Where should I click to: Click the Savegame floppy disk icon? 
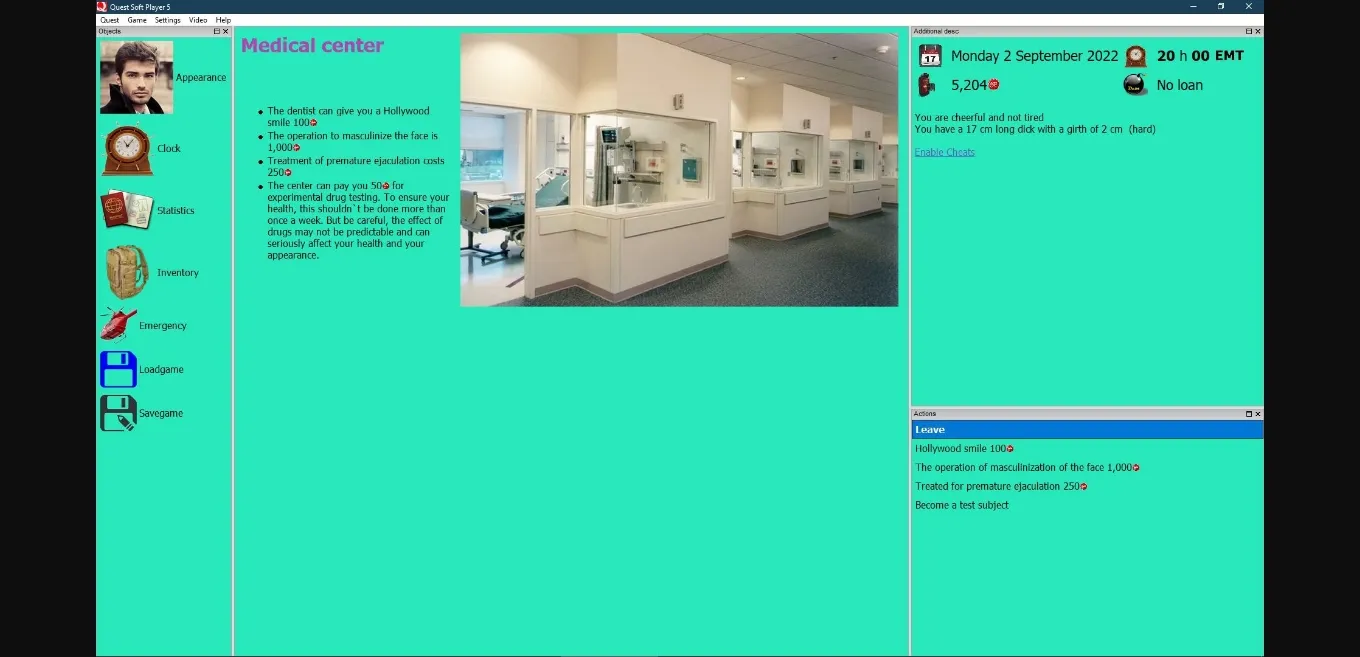click(x=118, y=413)
